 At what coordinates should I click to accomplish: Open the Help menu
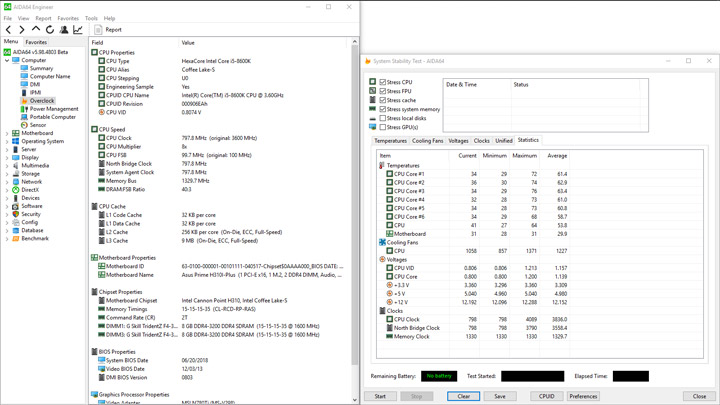click(109, 18)
